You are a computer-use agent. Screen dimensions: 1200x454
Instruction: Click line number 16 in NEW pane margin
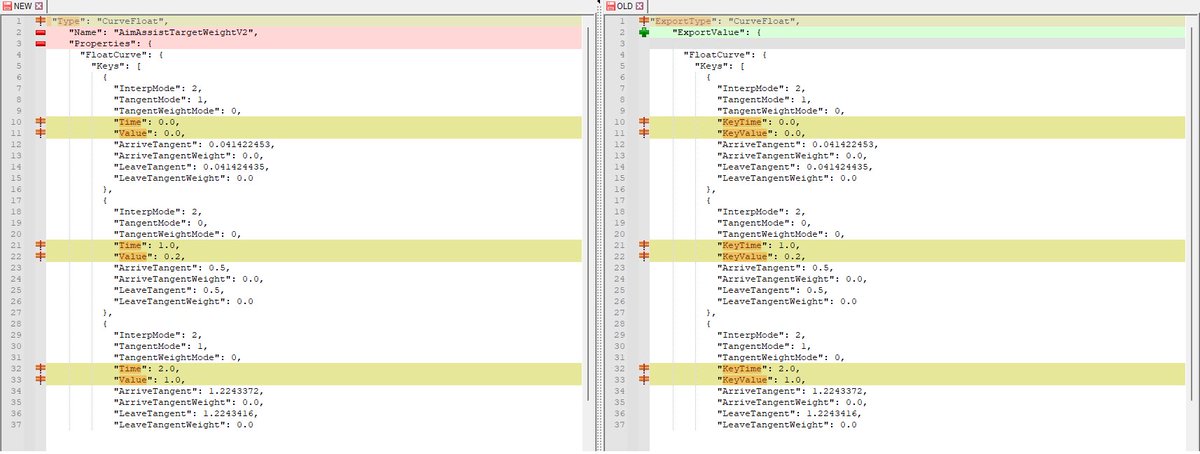coord(18,189)
